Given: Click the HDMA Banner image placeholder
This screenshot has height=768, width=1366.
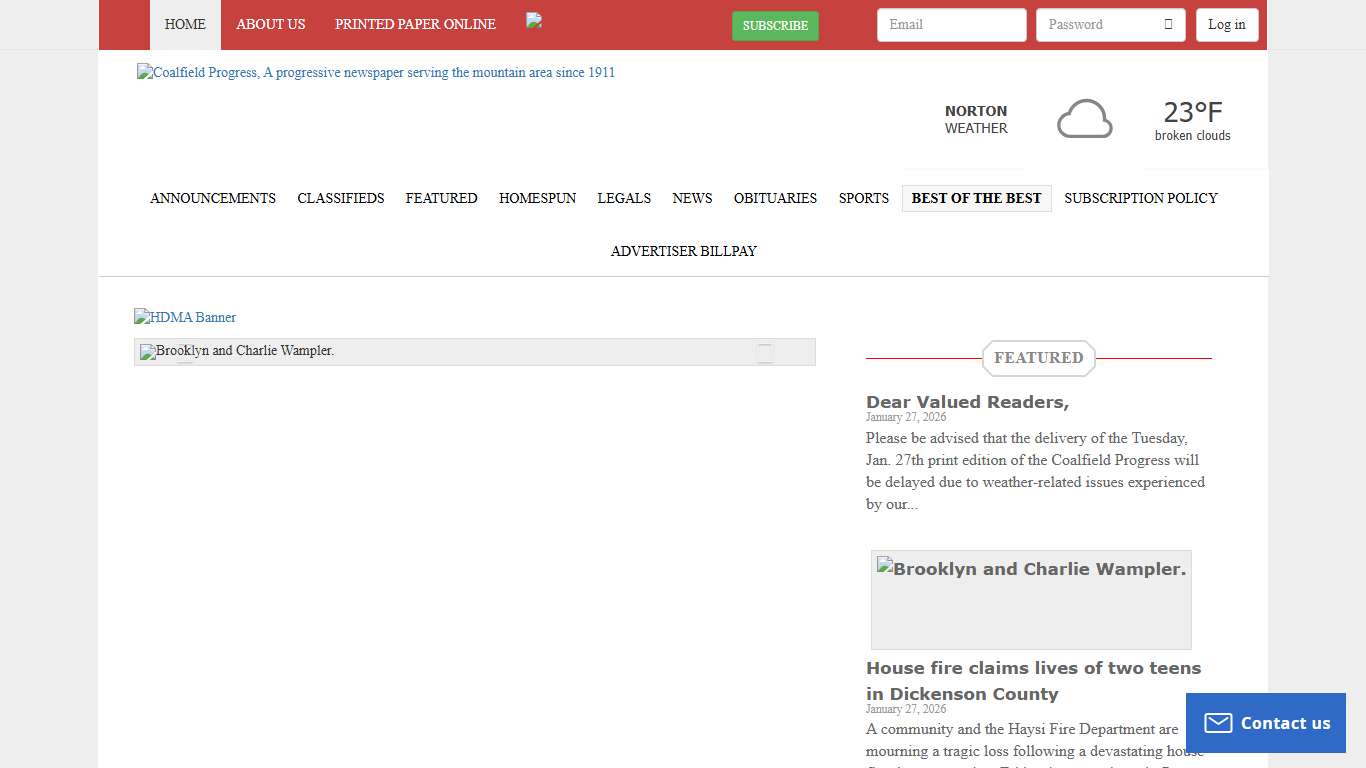Looking at the screenshot, I should (184, 317).
